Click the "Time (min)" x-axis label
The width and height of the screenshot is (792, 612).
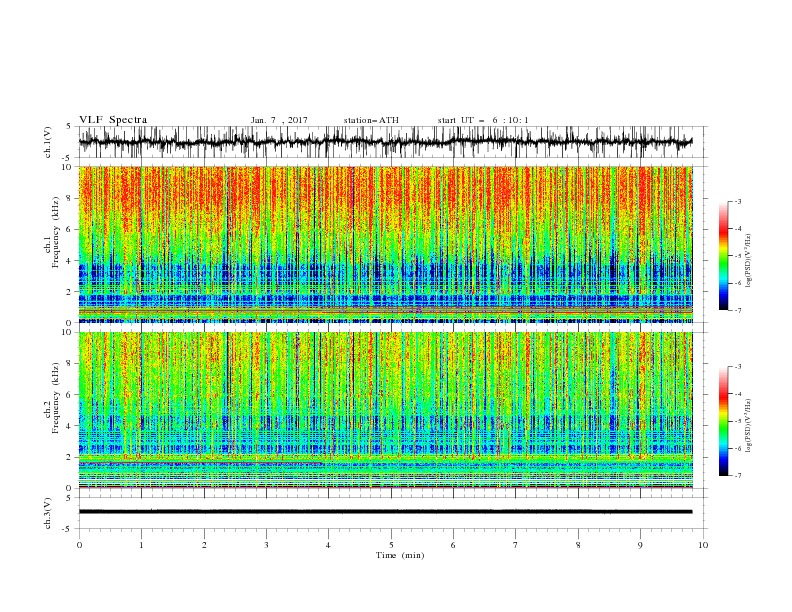point(400,555)
